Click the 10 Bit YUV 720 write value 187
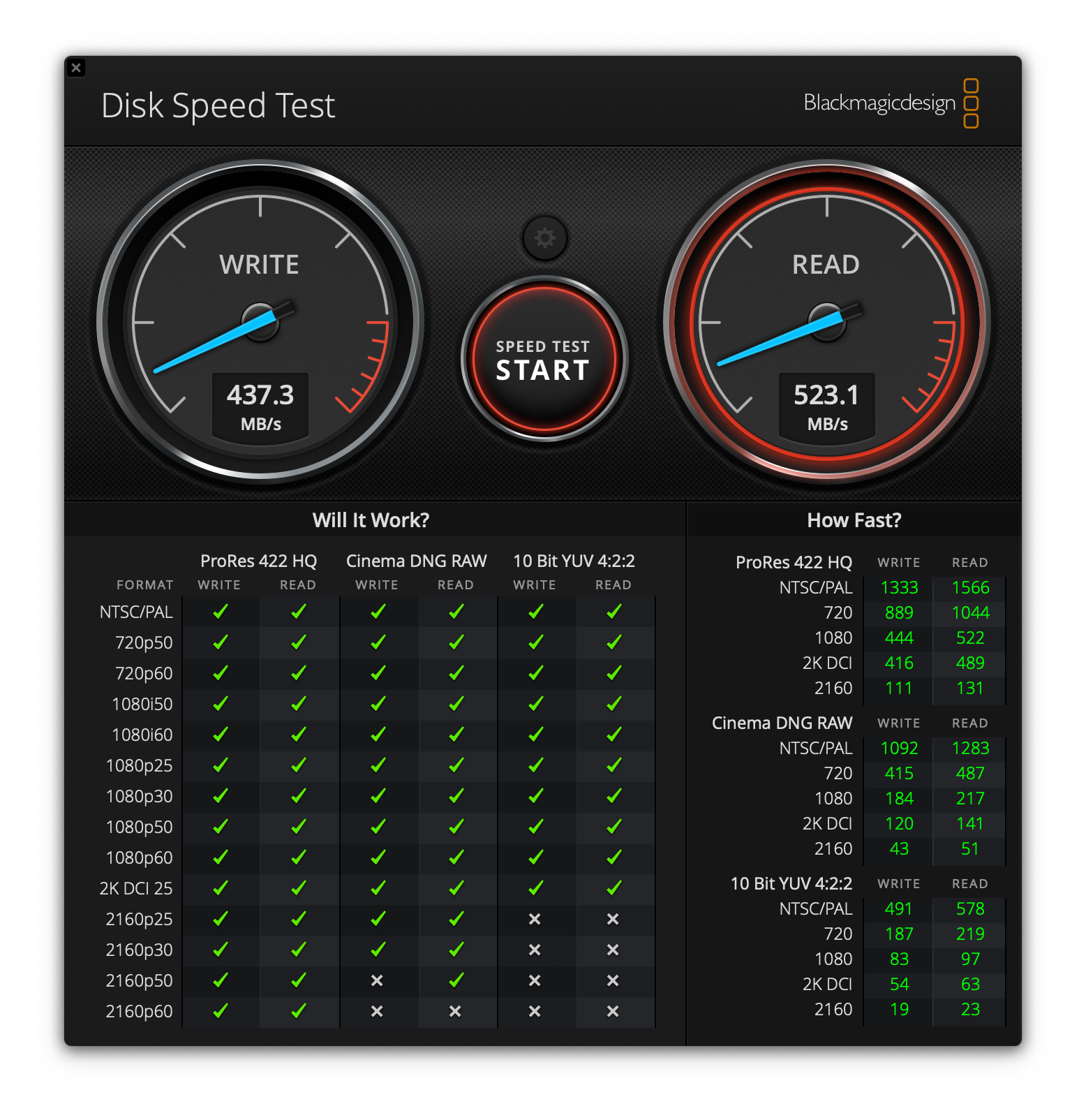The width and height of the screenshot is (1086, 1120). 899,934
